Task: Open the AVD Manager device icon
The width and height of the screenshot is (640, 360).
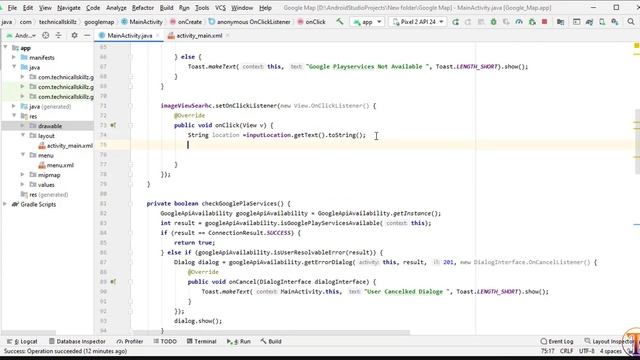Action: click(602, 22)
